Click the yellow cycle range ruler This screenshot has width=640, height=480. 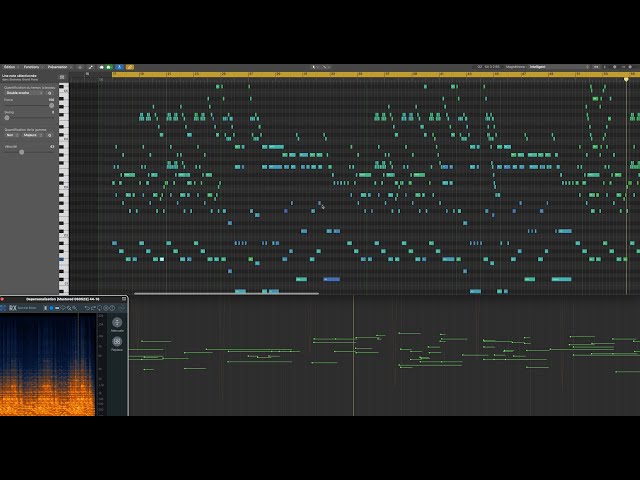tap(376, 74)
